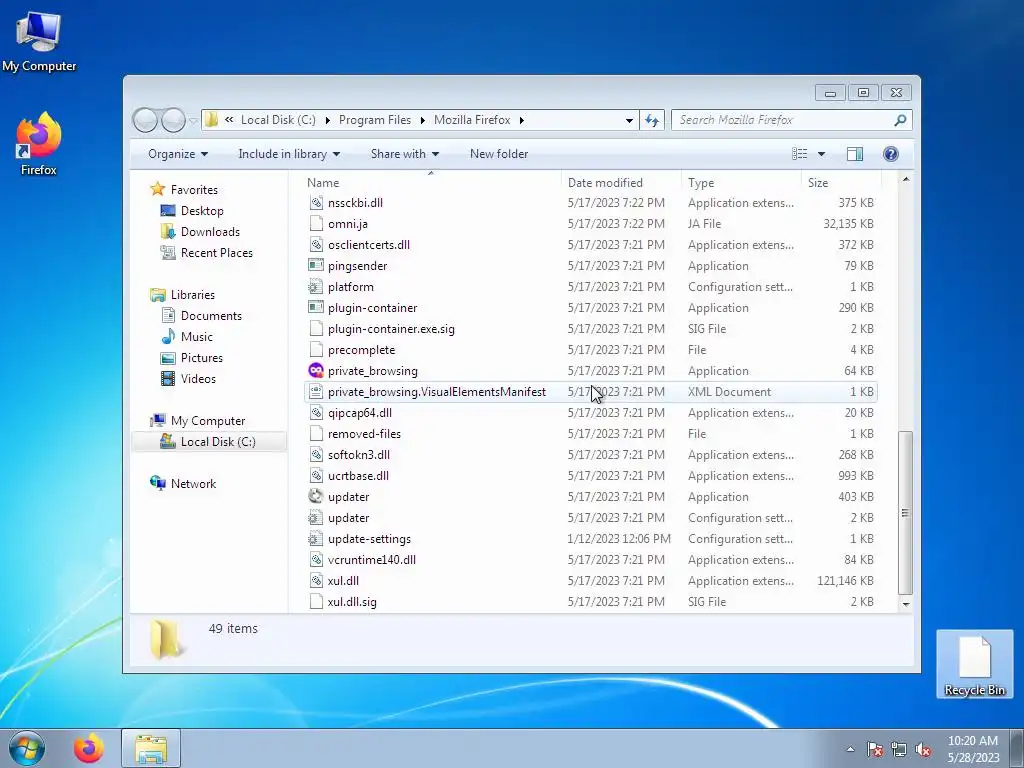The height and width of the screenshot is (768, 1024).
Task: Open the recent pages dropdown arrow
Action: pyautogui.click(x=193, y=120)
